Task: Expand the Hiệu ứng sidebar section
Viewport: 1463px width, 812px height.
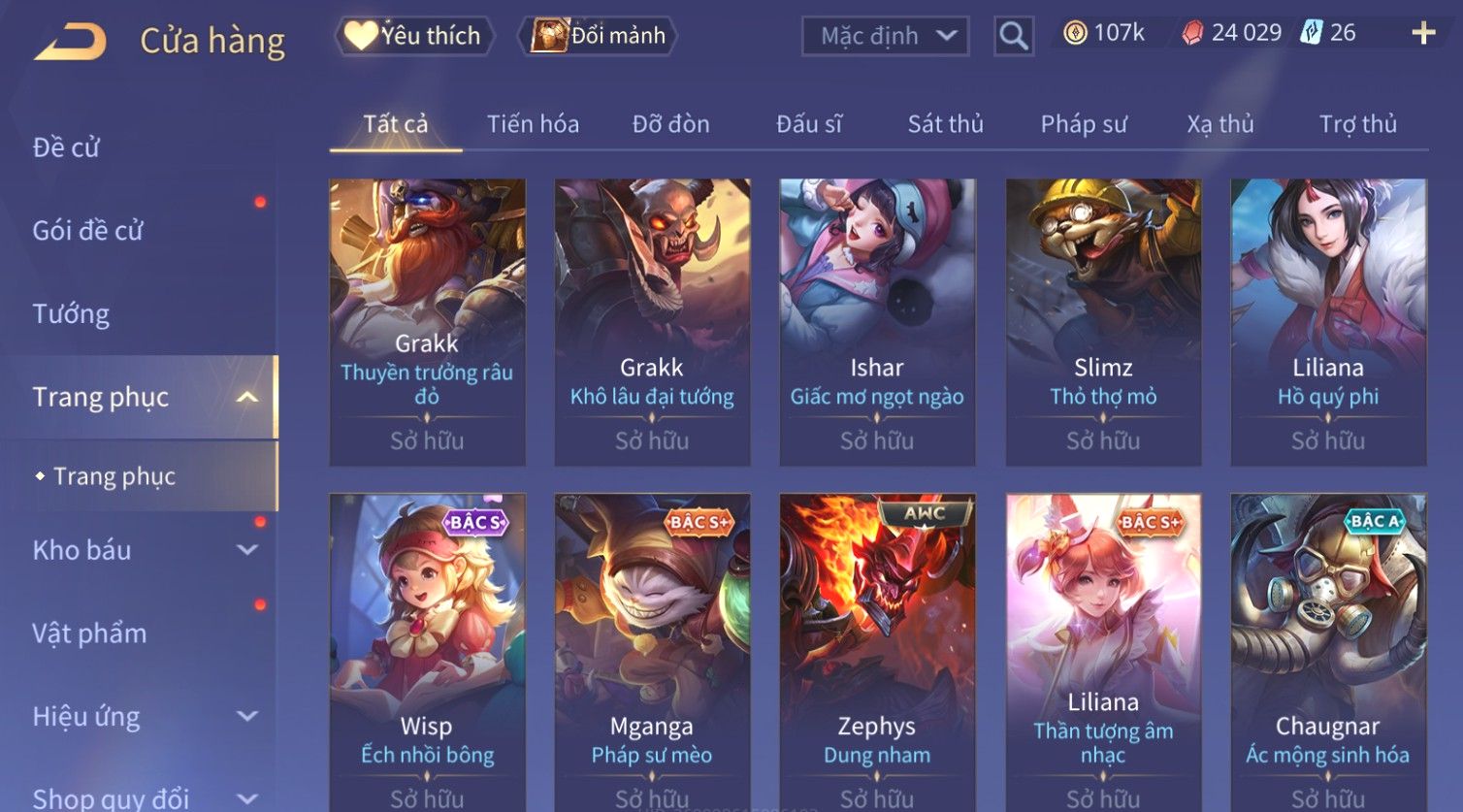Action: (247, 717)
